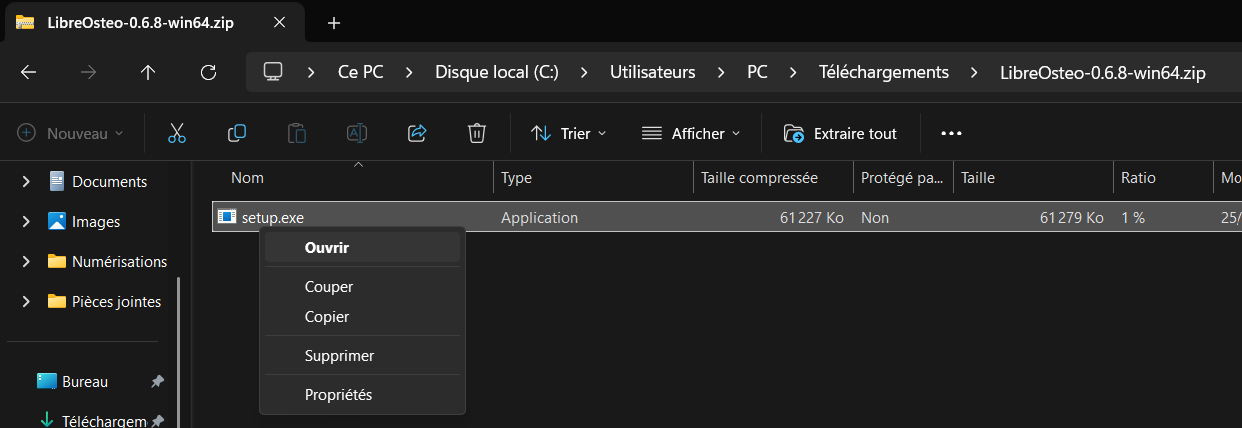Unpin Bureau using its pin icon
The image size is (1242, 428).
[x=157, y=381]
